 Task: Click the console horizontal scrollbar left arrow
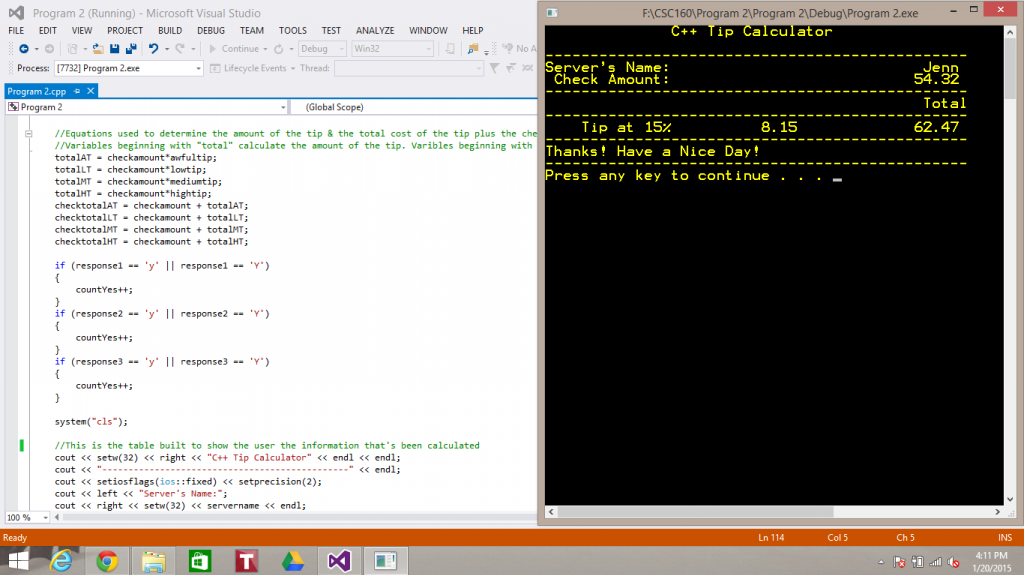tap(552, 512)
